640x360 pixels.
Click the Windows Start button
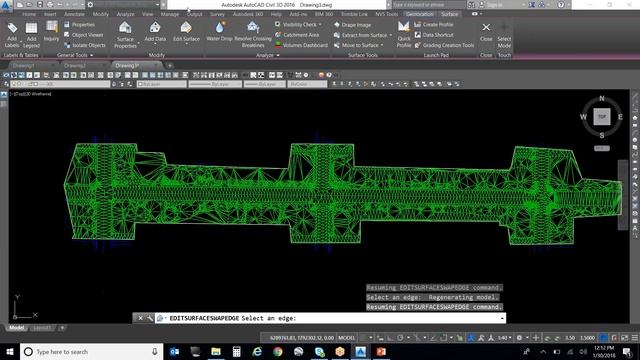(x=10, y=351)
